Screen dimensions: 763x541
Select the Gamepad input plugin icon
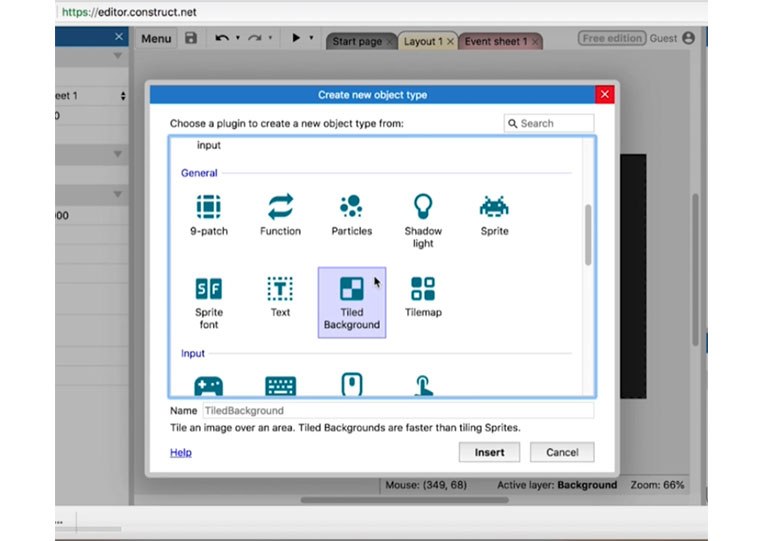click(209, 386)
